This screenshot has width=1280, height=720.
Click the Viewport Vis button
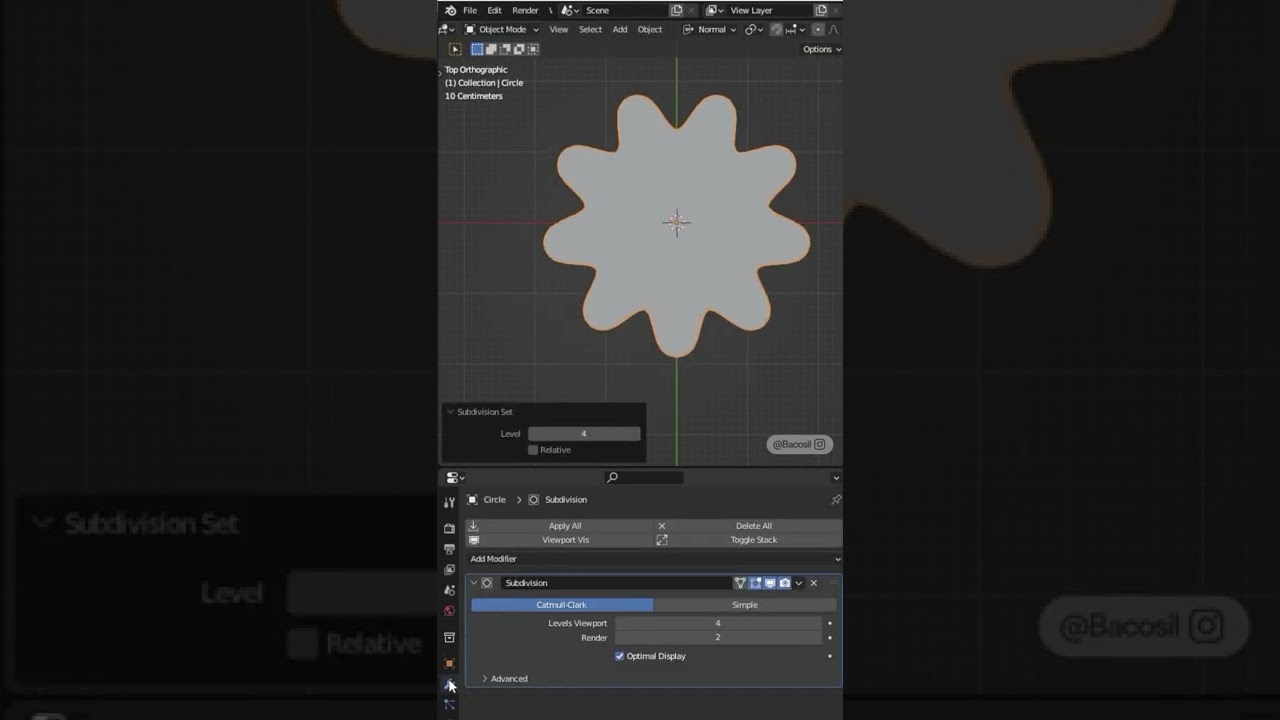[x=558, y=540]
